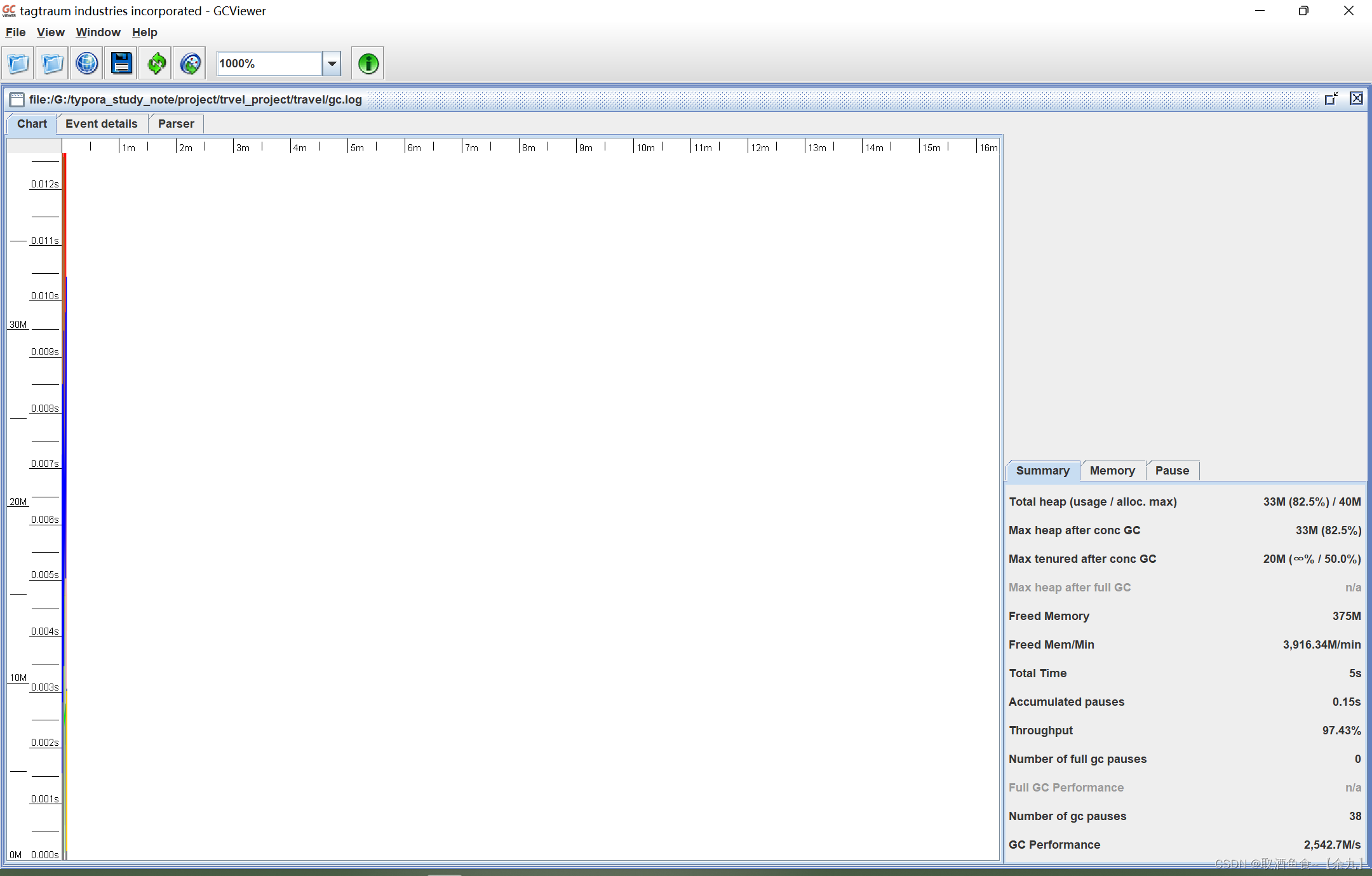Click the Open URL globe icon
The image size is (1372, 876).
click(x=86, y=64)
